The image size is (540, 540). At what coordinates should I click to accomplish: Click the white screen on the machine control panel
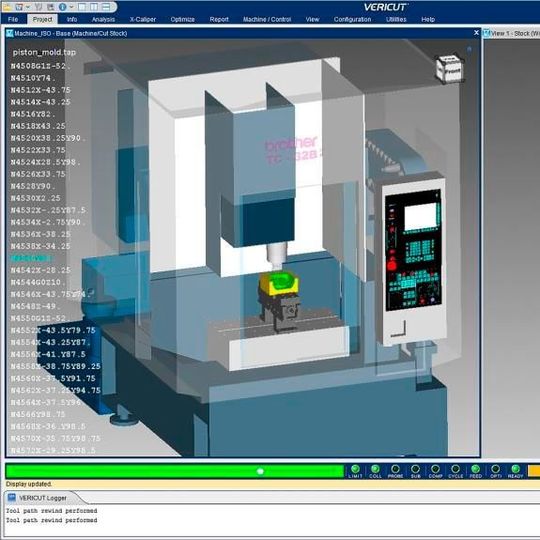pos(420,216)
